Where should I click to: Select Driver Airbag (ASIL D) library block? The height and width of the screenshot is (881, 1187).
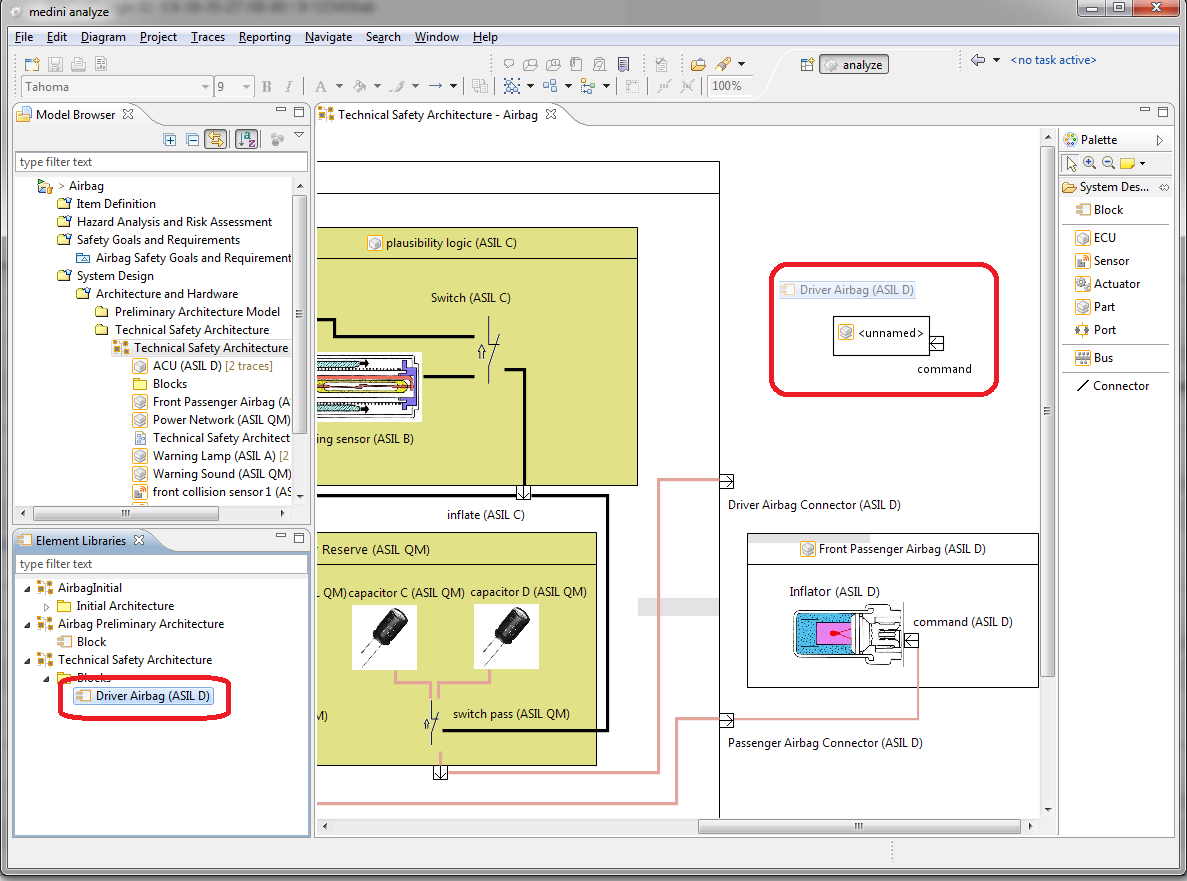point(152,696)
